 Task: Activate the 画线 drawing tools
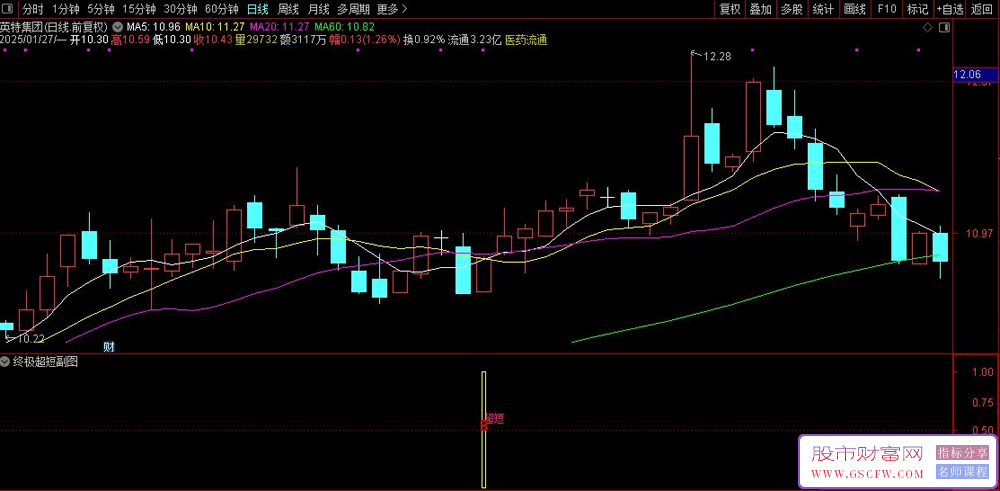click(855, 9)
